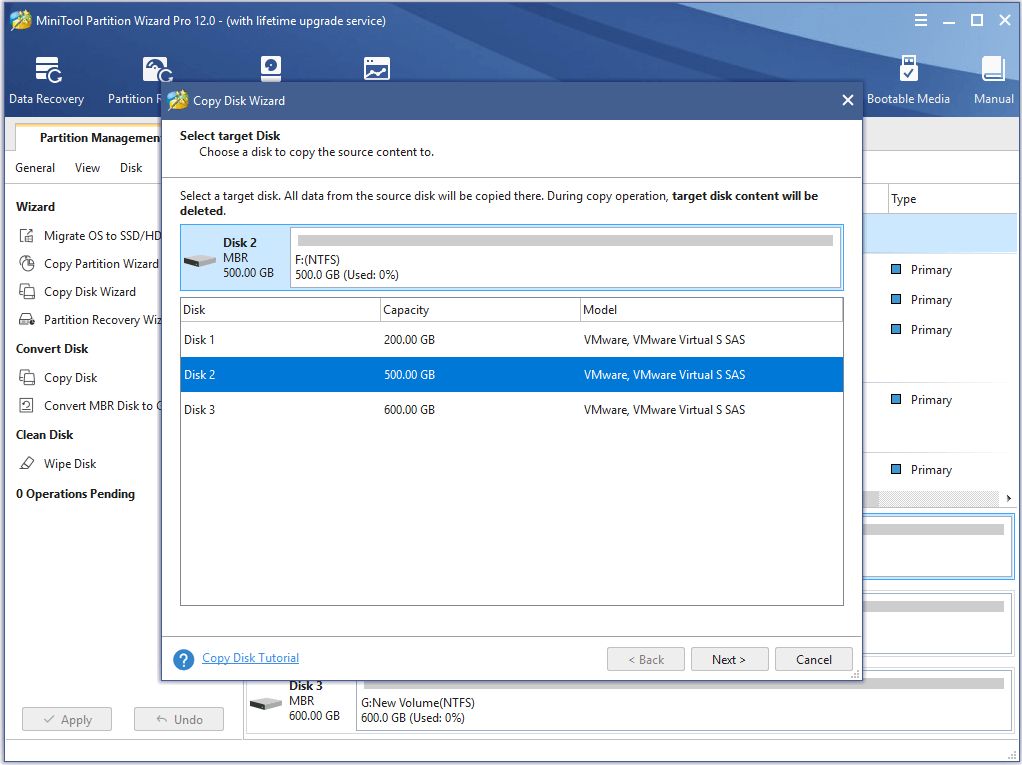Screen dimensions: 1022x765
Task: Click the Cancel button in wizard
Action: [813, 659]
